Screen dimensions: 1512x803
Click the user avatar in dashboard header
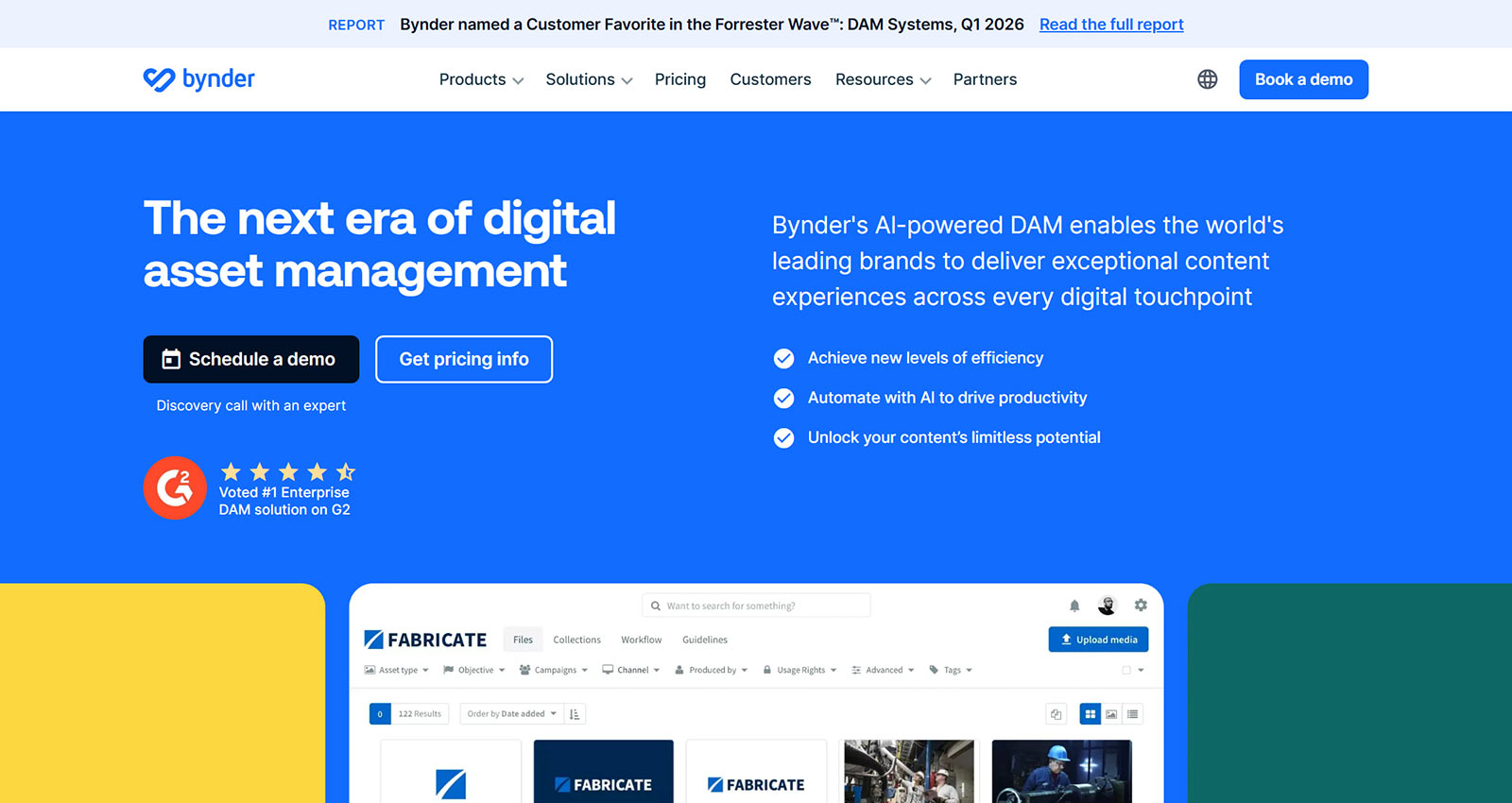point(1107,606)
